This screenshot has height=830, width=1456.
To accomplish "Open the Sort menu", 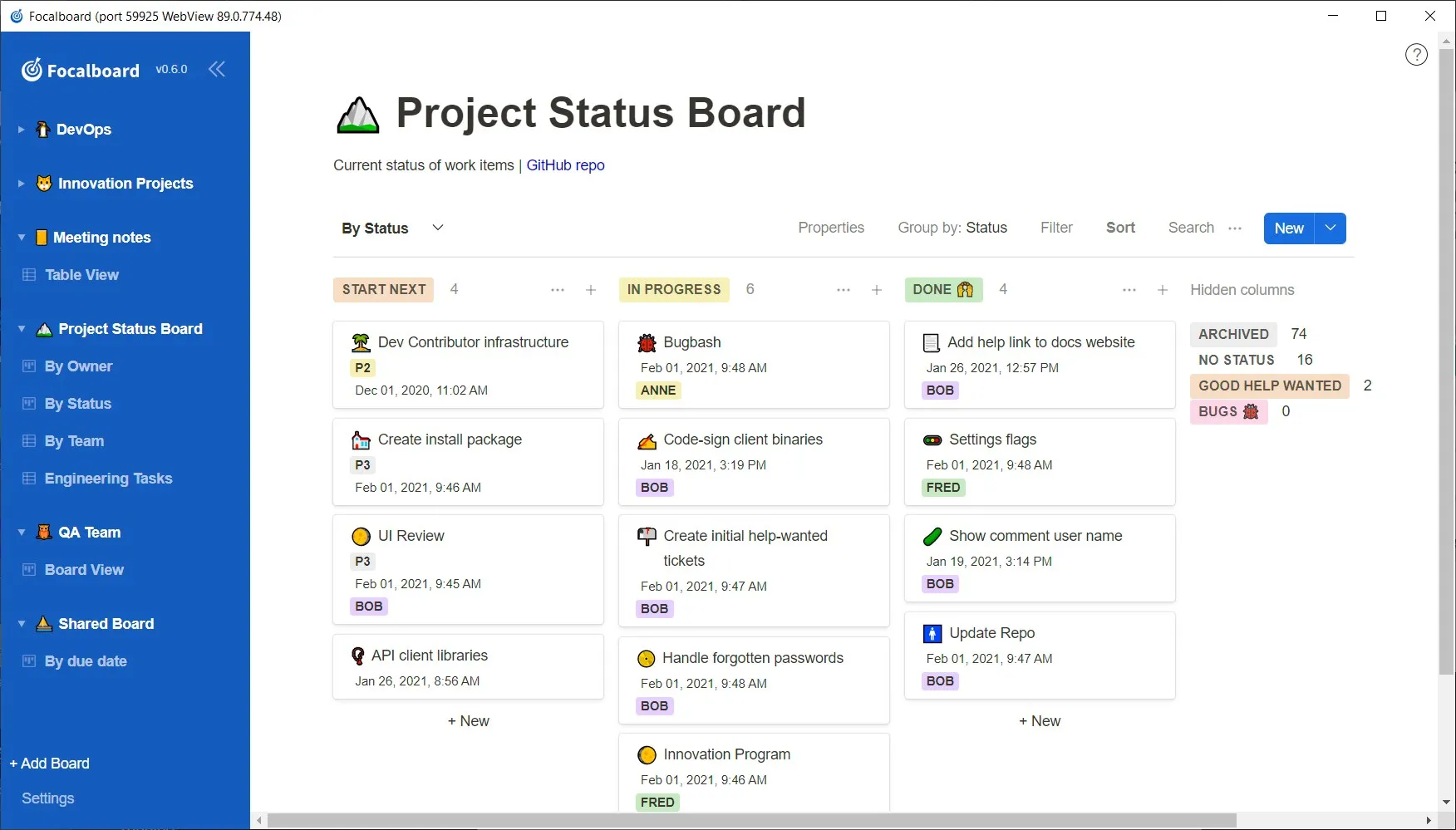I will [1119, 228].
